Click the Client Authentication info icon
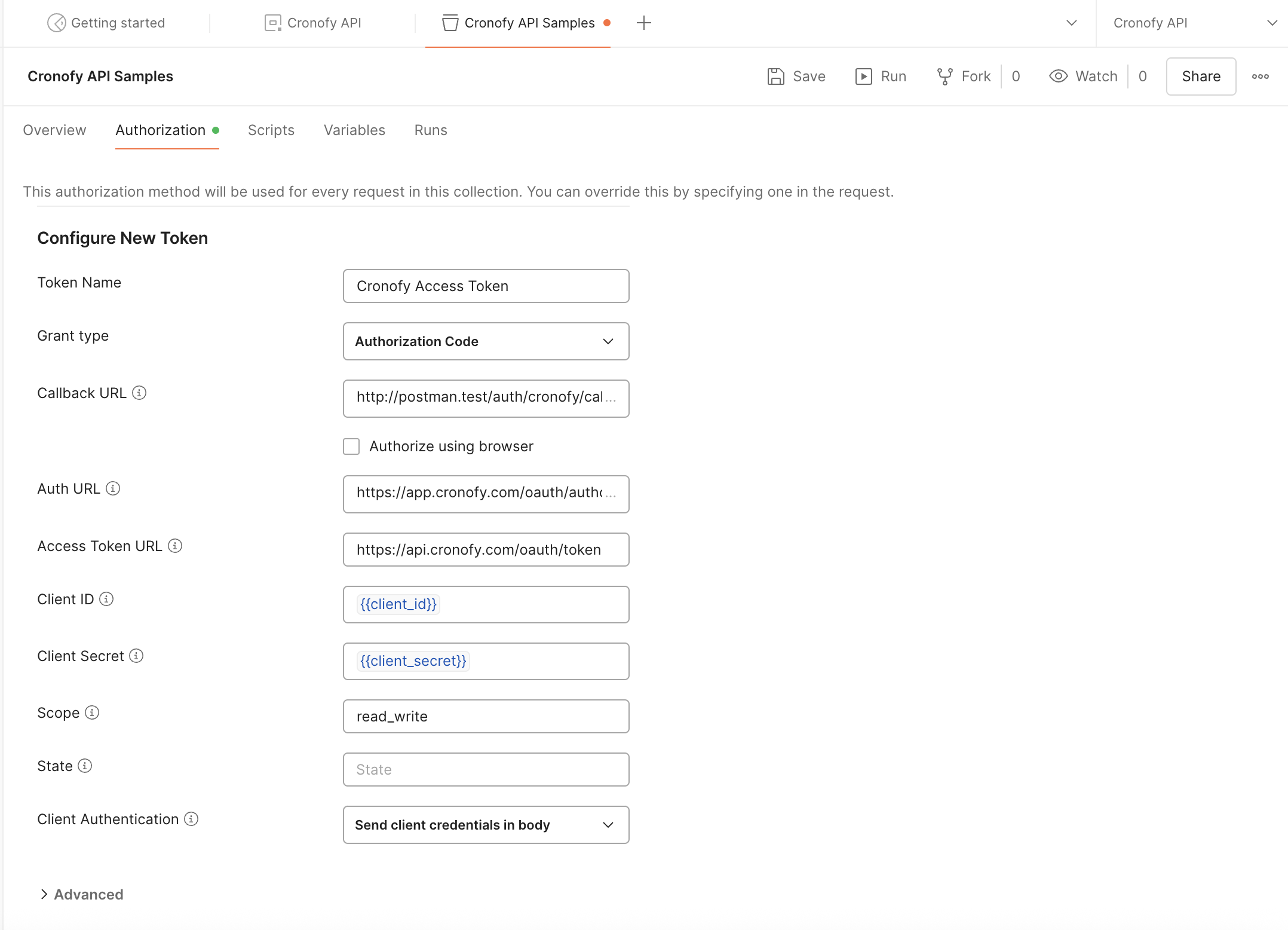This screenshot has width=1288, height=930. 191,819
